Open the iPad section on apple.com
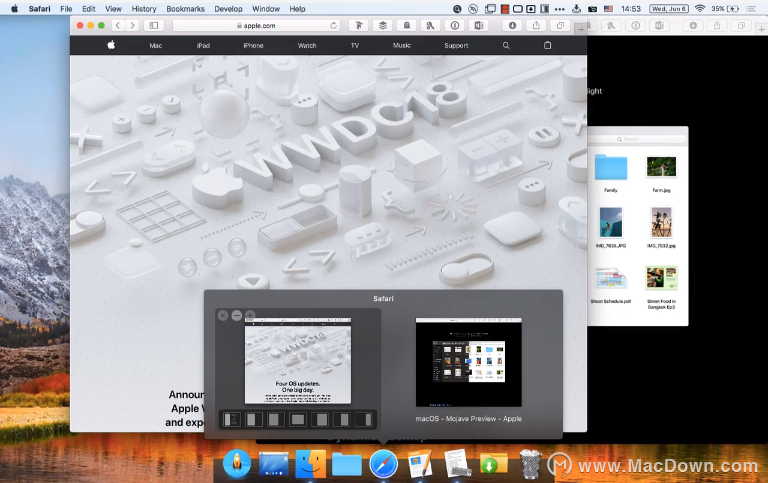The height and width of the screenshot is (483, 768). tap(203, 46)
